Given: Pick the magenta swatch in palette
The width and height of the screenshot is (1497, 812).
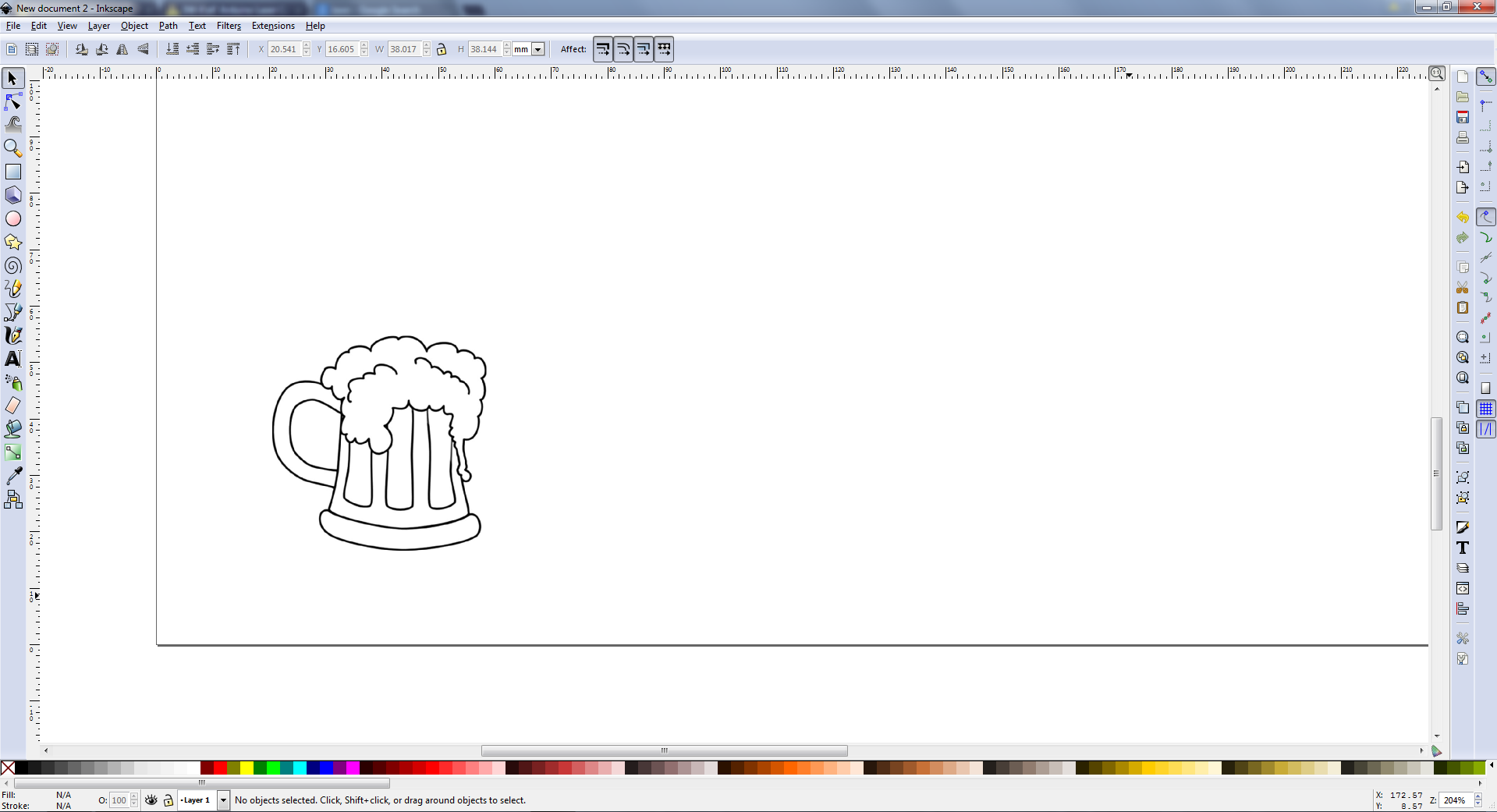Looking at the screenshot, I should click(353, 768).
